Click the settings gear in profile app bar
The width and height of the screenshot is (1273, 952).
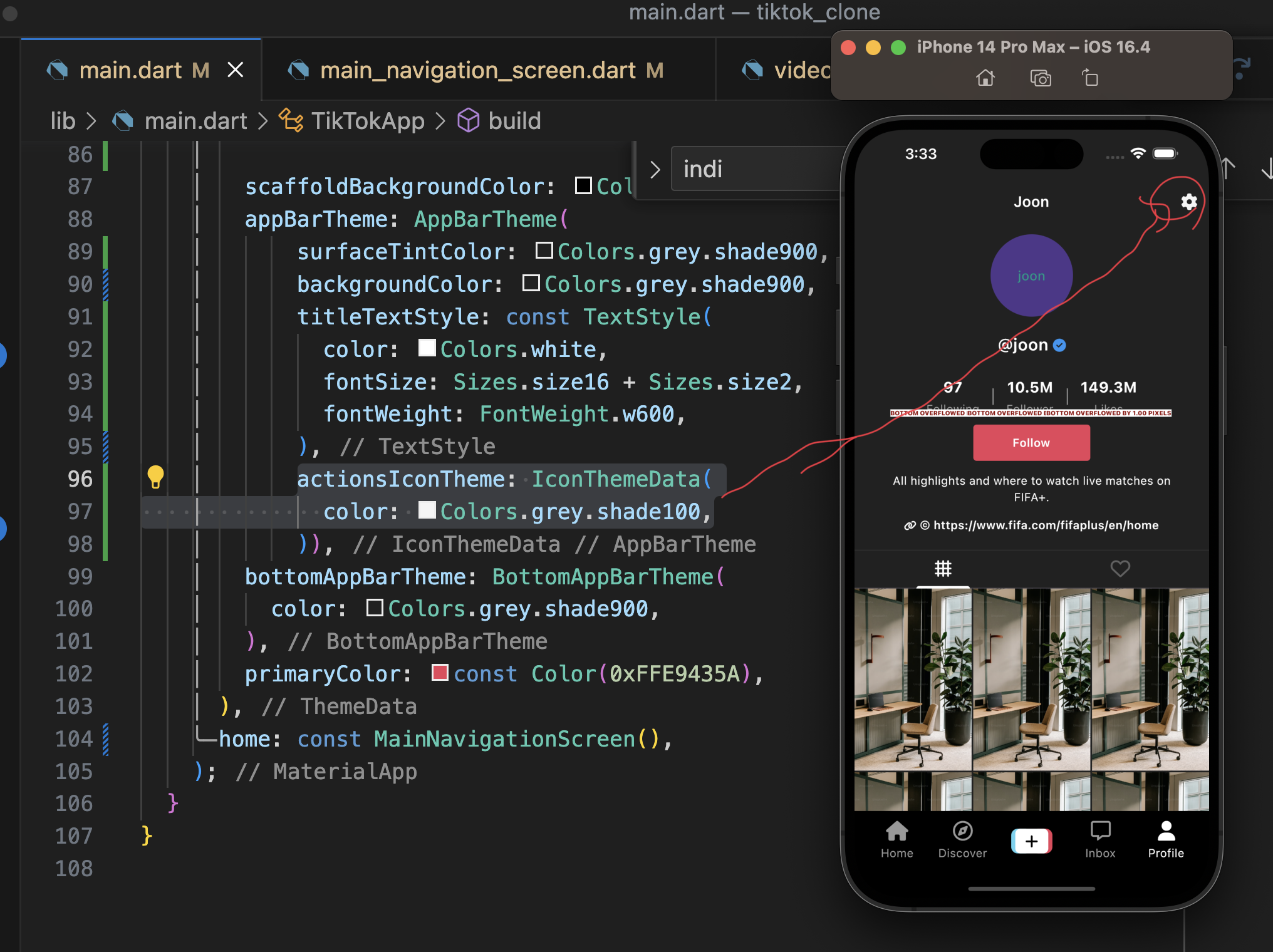pyautogui.click(x=1188, y=202)
